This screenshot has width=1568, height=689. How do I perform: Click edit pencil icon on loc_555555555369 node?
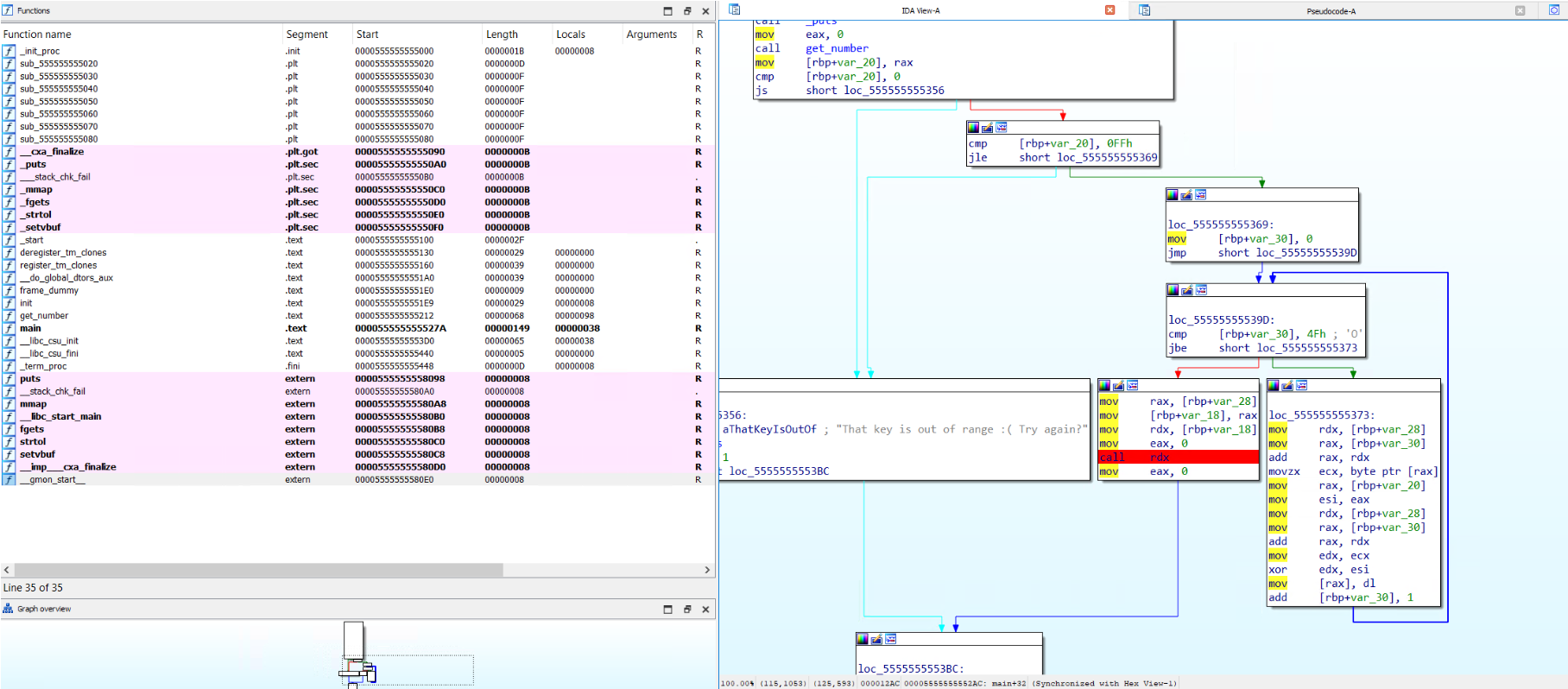coord(1186,195)
